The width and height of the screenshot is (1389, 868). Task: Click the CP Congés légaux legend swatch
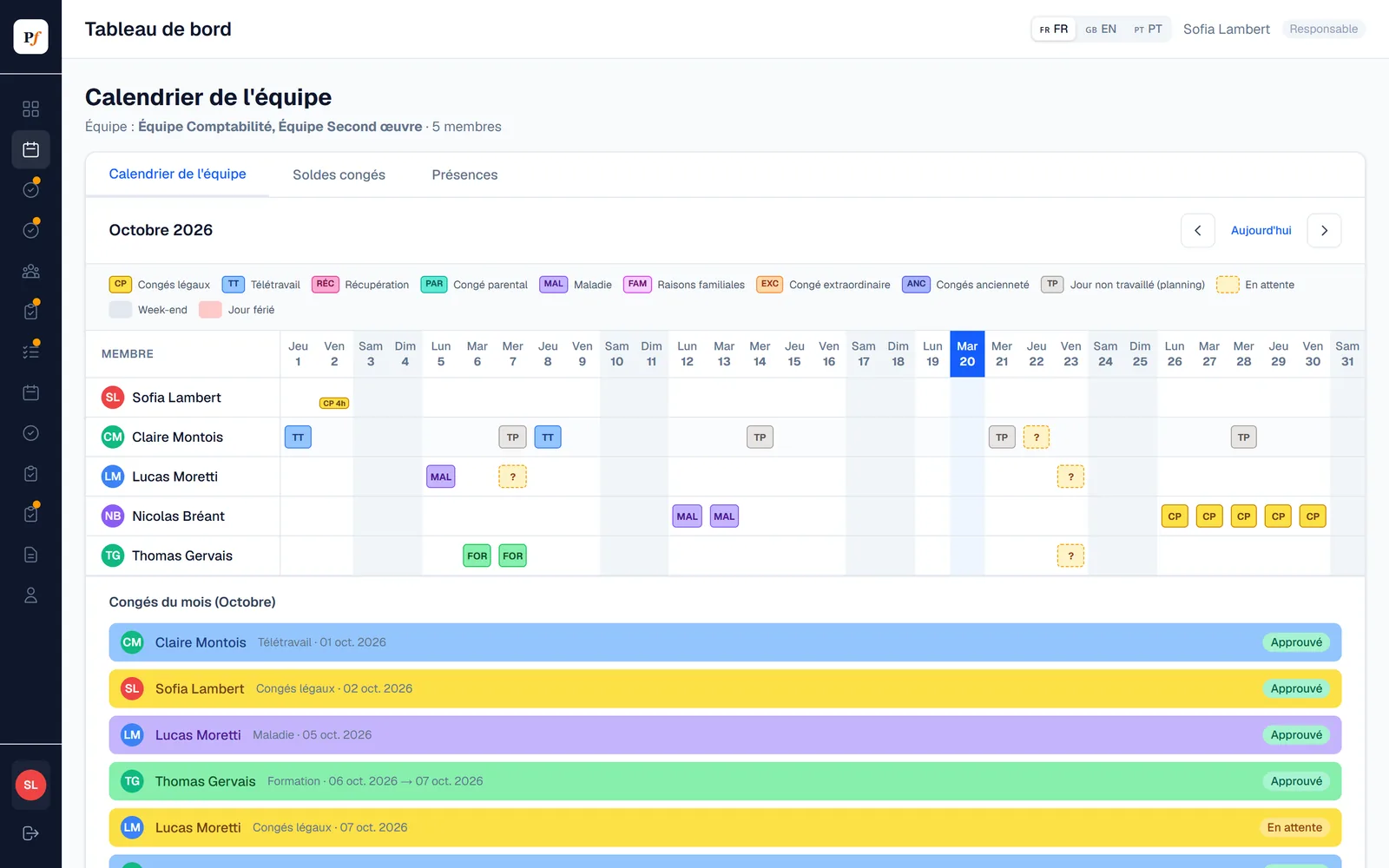click(121, 284)
